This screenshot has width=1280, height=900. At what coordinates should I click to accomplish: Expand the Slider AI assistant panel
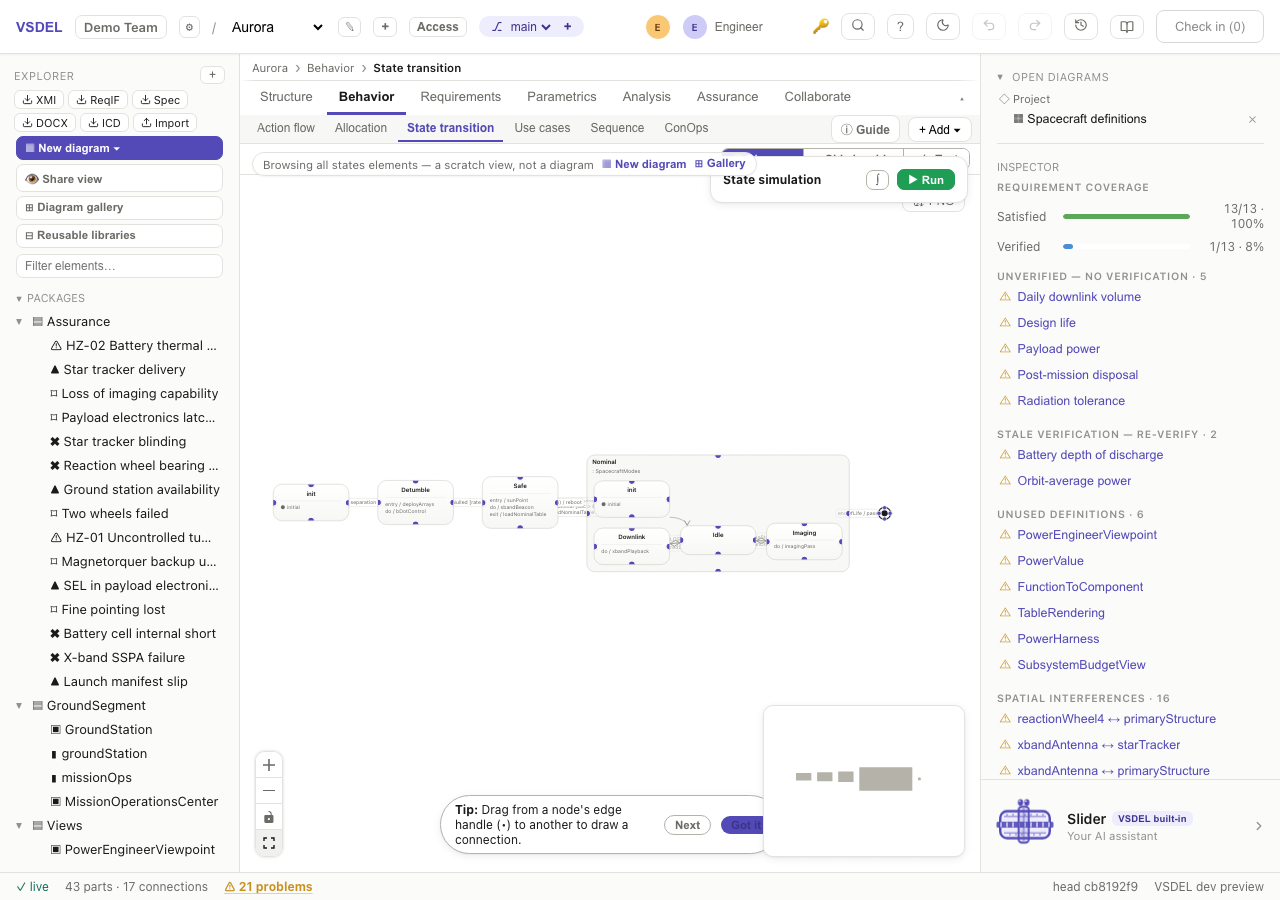[1258, 826]
